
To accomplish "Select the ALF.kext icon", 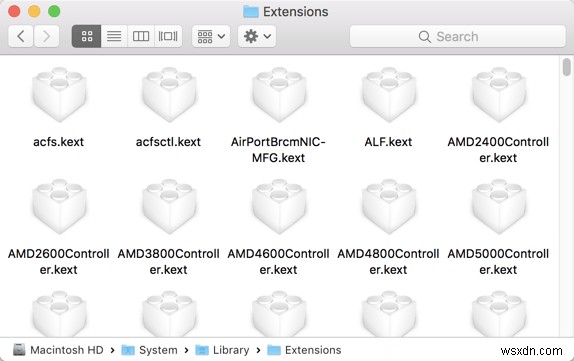I will (x=388, y=94).
